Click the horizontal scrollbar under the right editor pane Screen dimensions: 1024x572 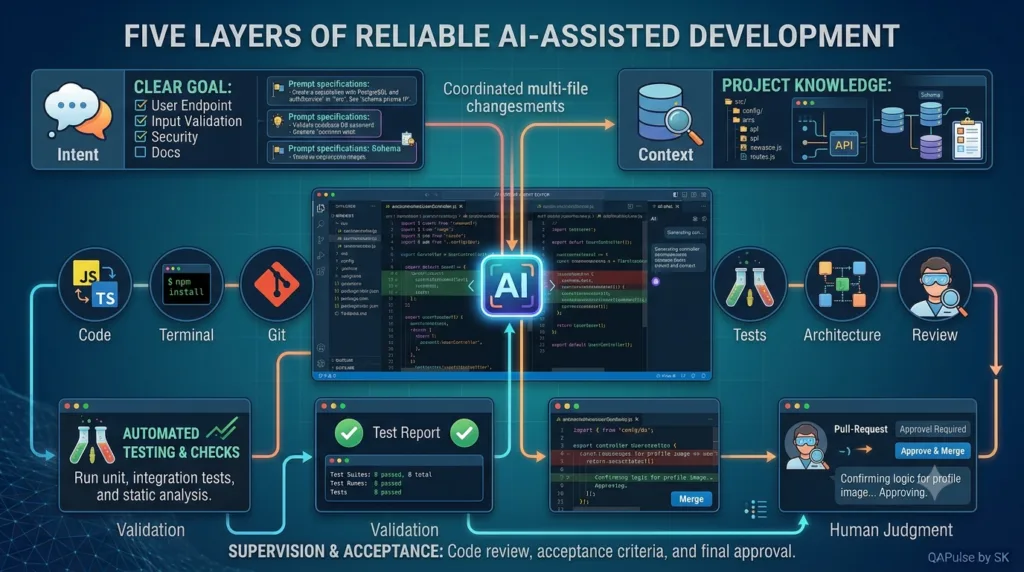578,369
